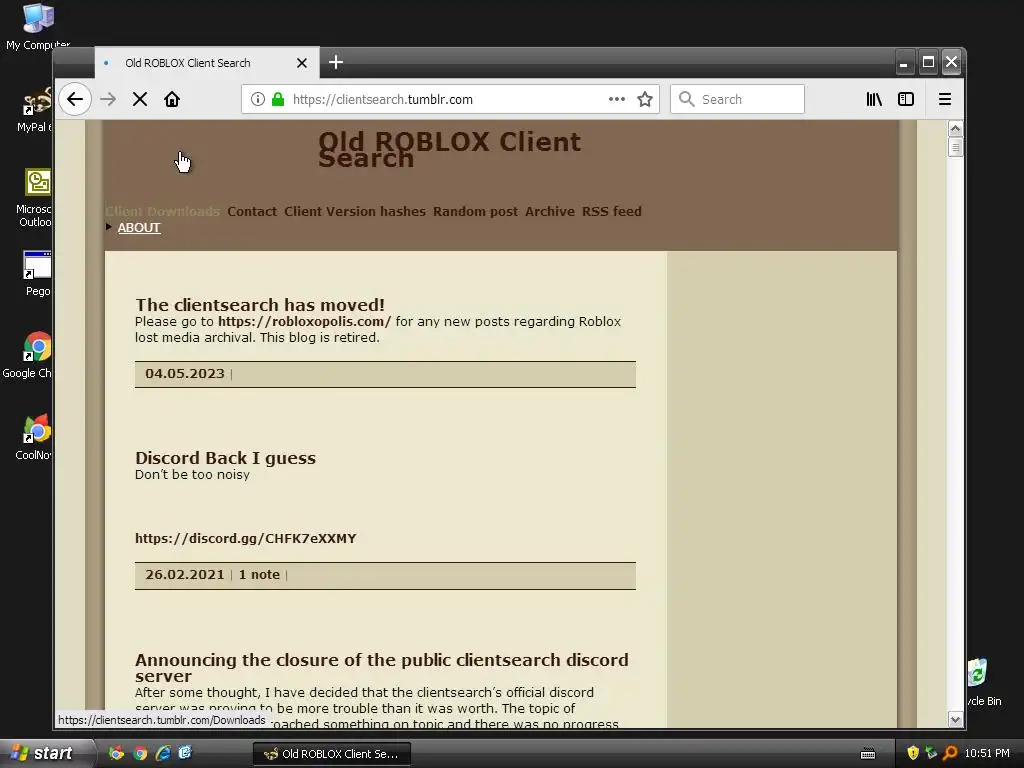Launch Internet Explorer from quick launch
Viewport: 1024px width, 768px height.
click(163, 753)
